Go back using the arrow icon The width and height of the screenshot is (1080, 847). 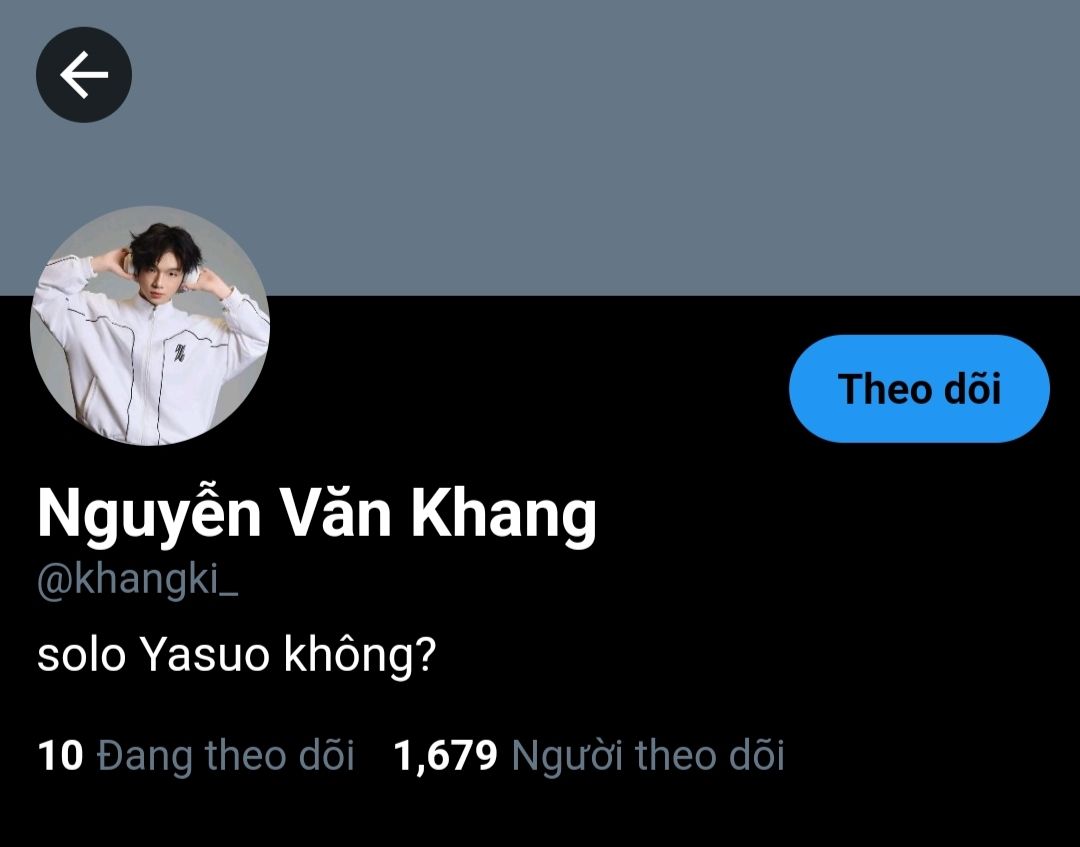click(84, 74)
